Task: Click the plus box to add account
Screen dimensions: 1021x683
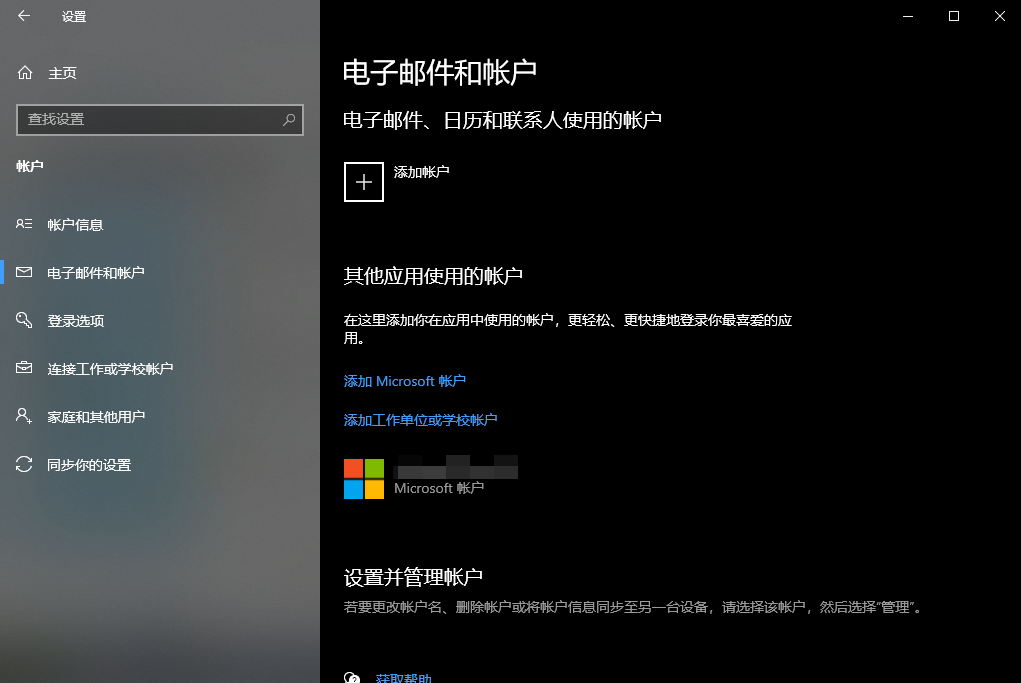Action: pos(363,182)
